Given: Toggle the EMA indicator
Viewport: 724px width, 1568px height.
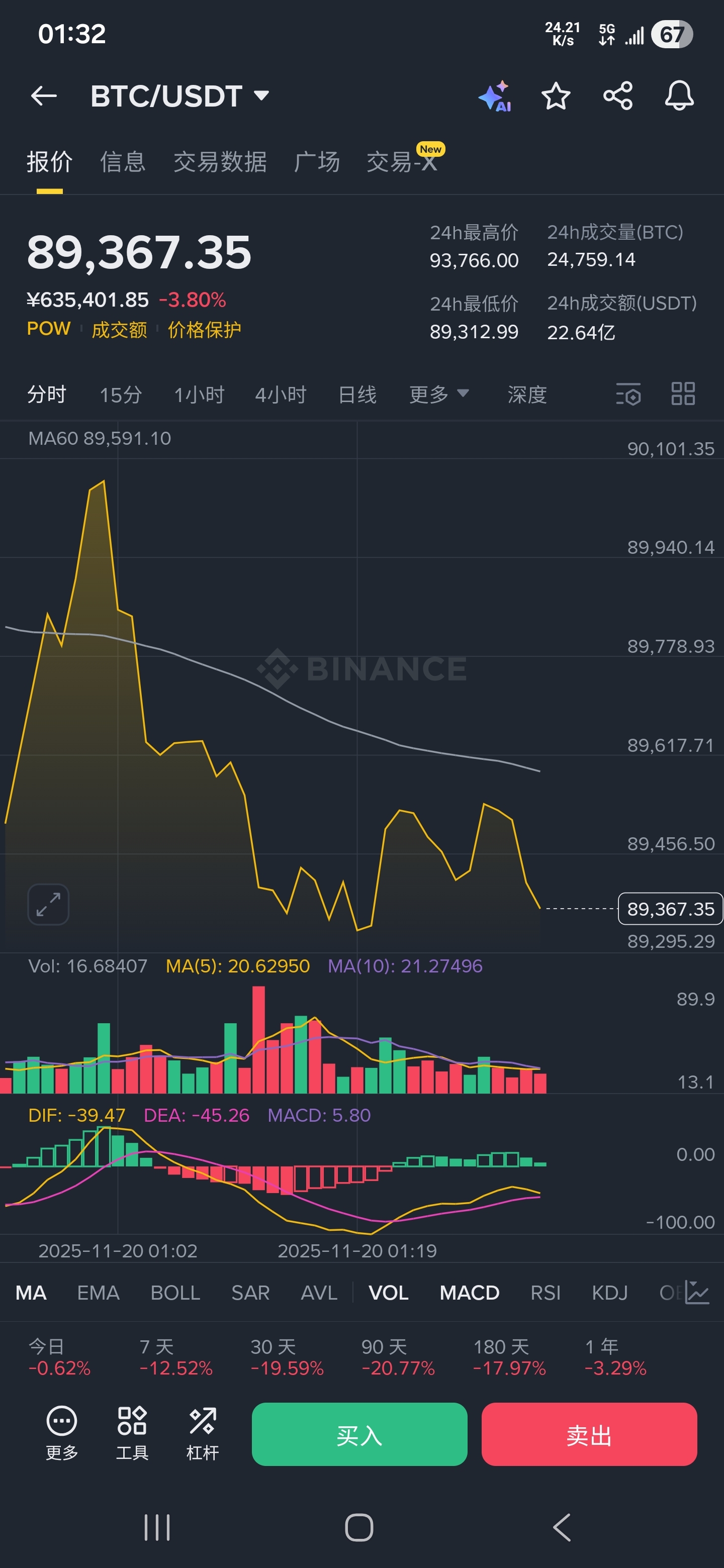Looking at the screenshot, I should tap(98, 1292).
